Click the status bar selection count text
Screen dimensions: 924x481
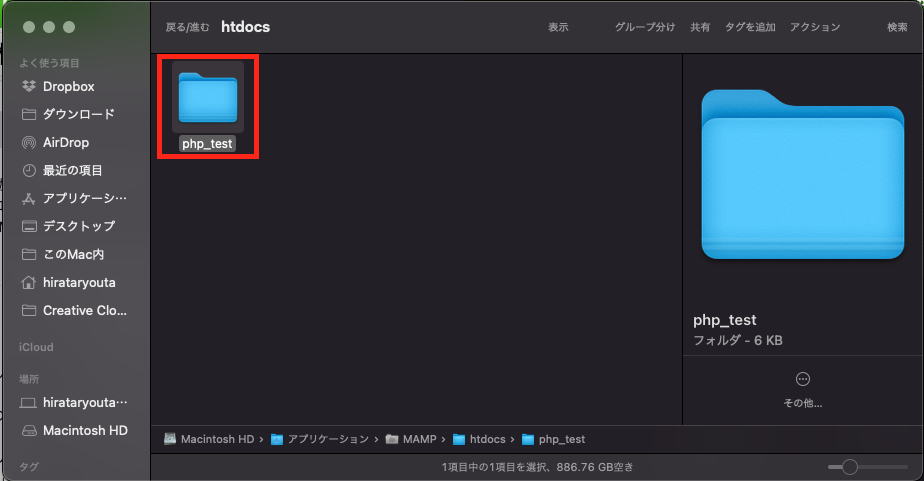pyautogui.click(x=537, y=467)
